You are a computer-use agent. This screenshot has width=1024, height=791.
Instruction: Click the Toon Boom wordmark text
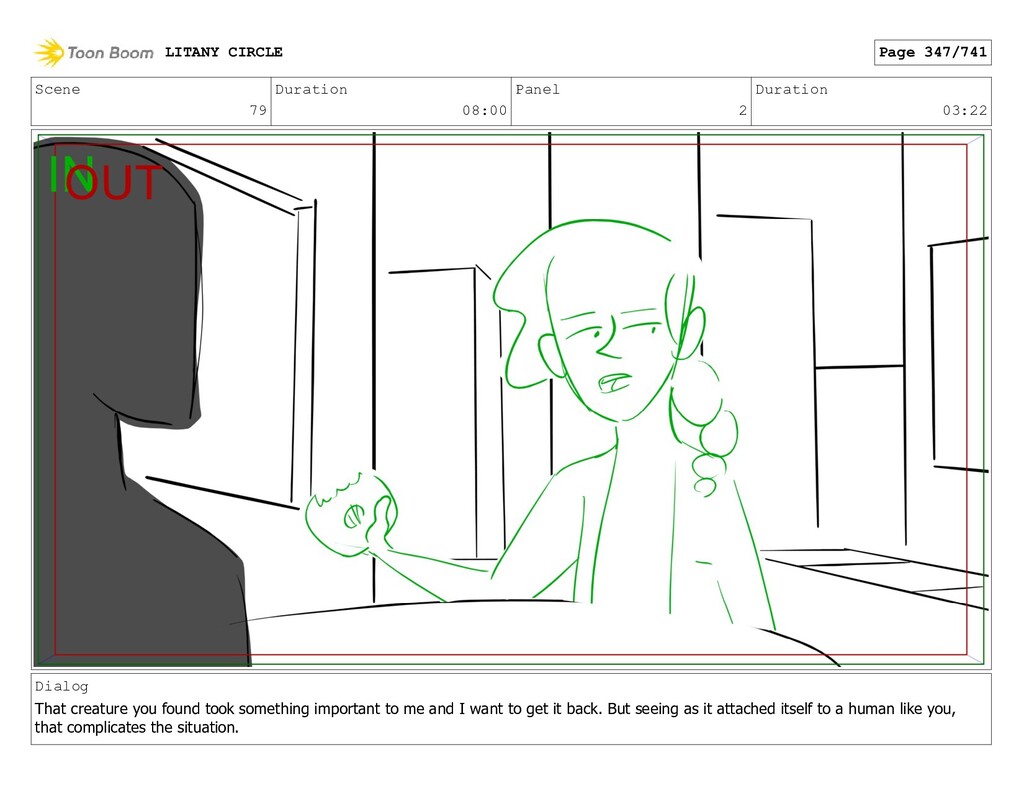110,53
